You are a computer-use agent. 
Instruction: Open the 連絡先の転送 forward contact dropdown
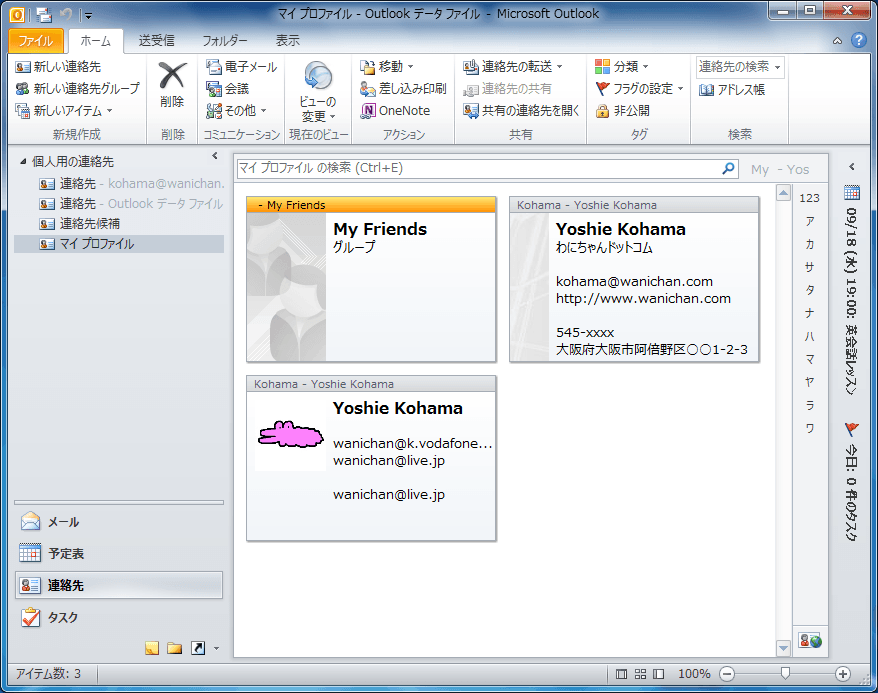[512, 67]
